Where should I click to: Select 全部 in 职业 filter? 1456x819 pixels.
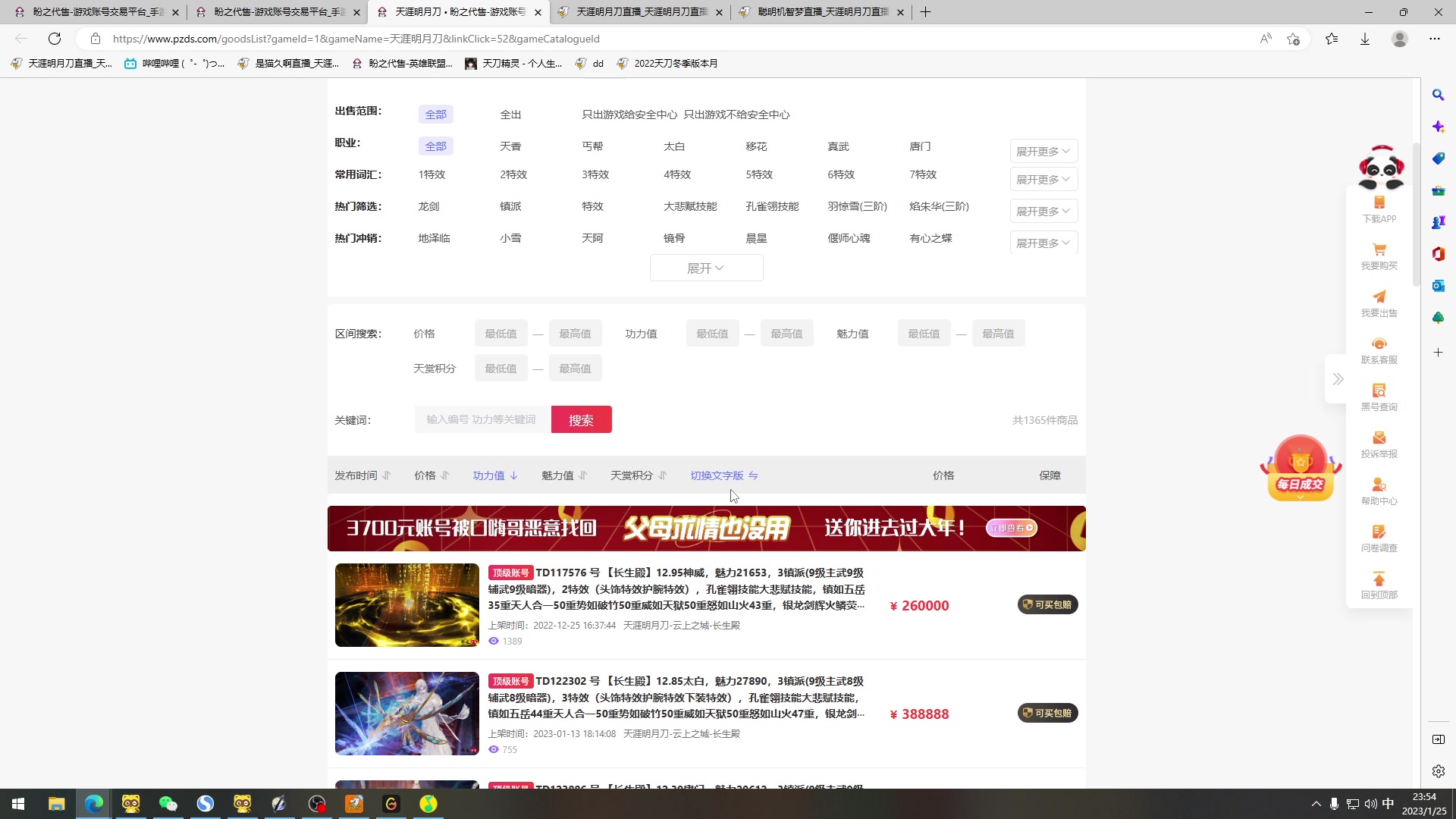tap(435, 146)
